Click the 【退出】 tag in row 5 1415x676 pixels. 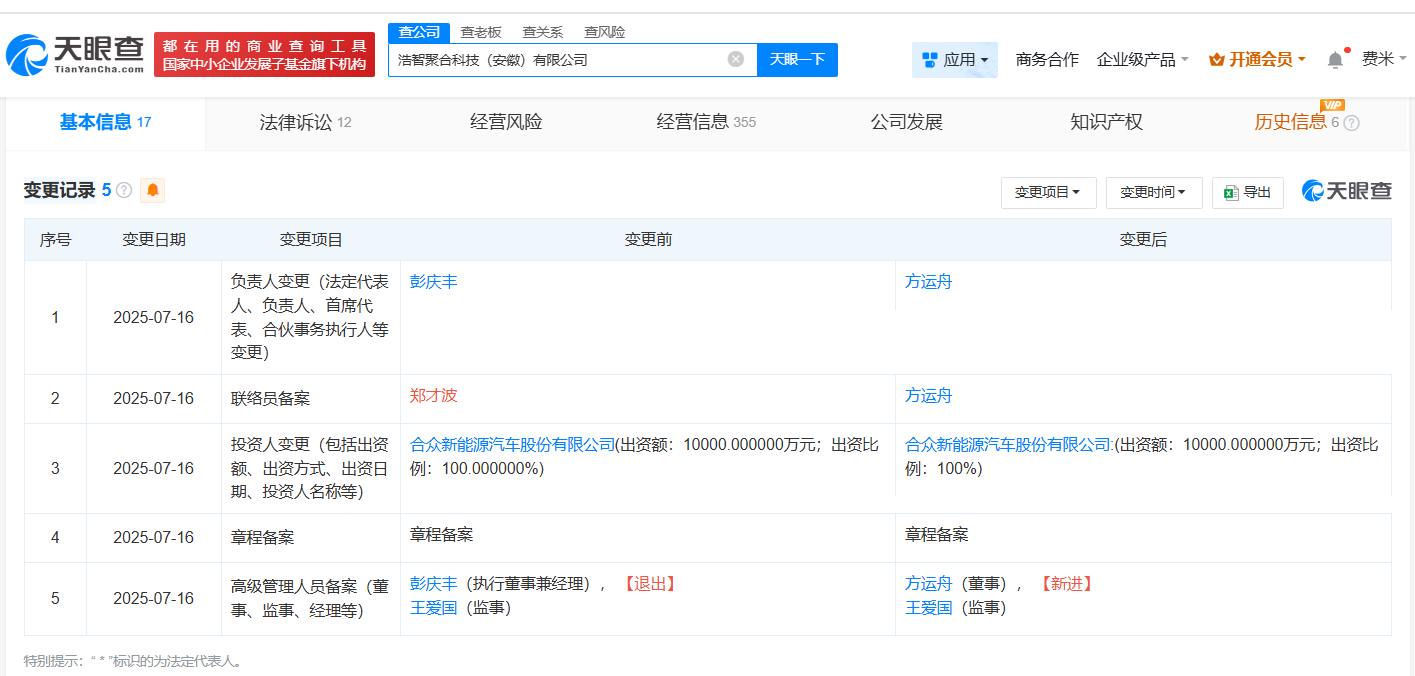[x=650, y=584]
